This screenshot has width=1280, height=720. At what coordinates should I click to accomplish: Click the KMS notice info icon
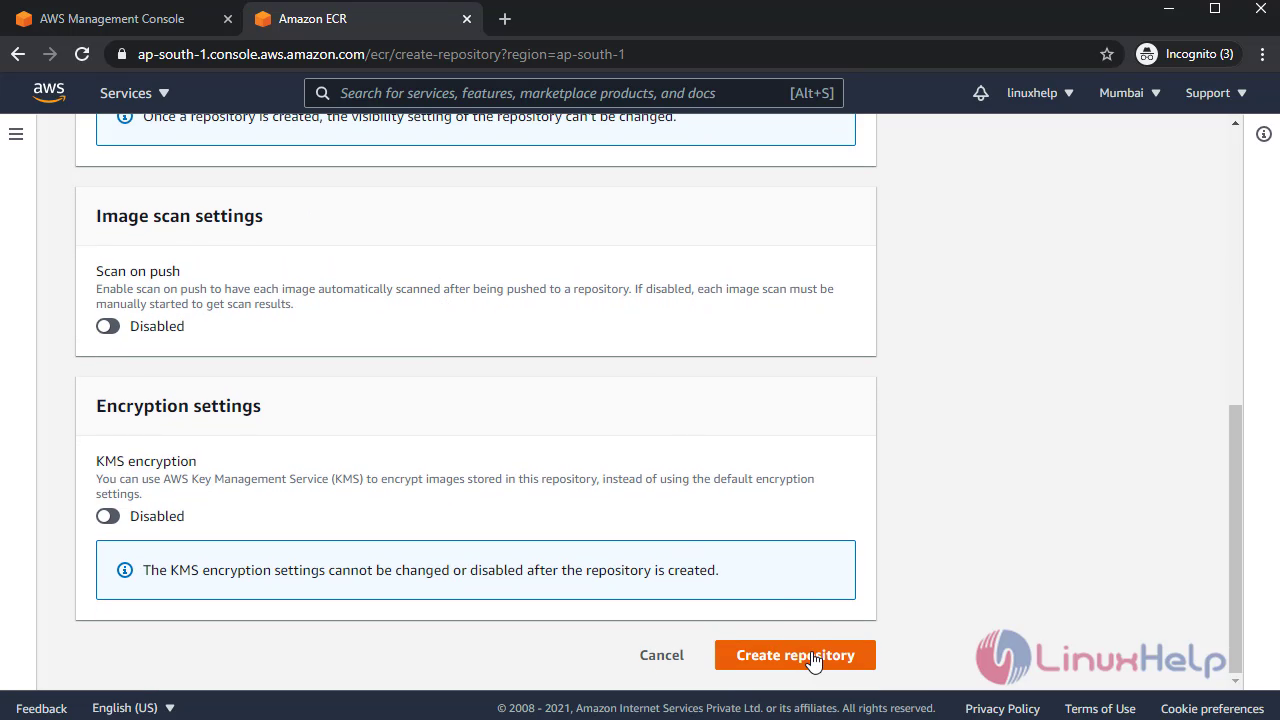[x=125, y=570]
